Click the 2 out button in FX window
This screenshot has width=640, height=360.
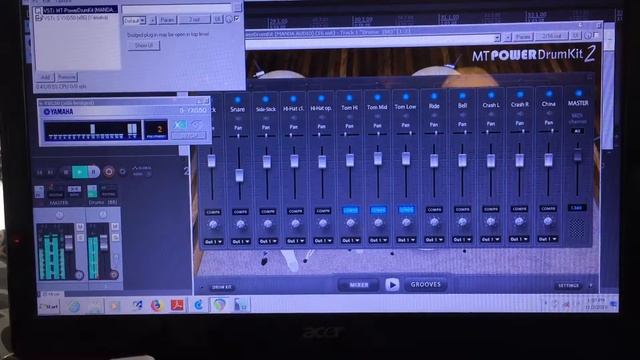[194, 19]
